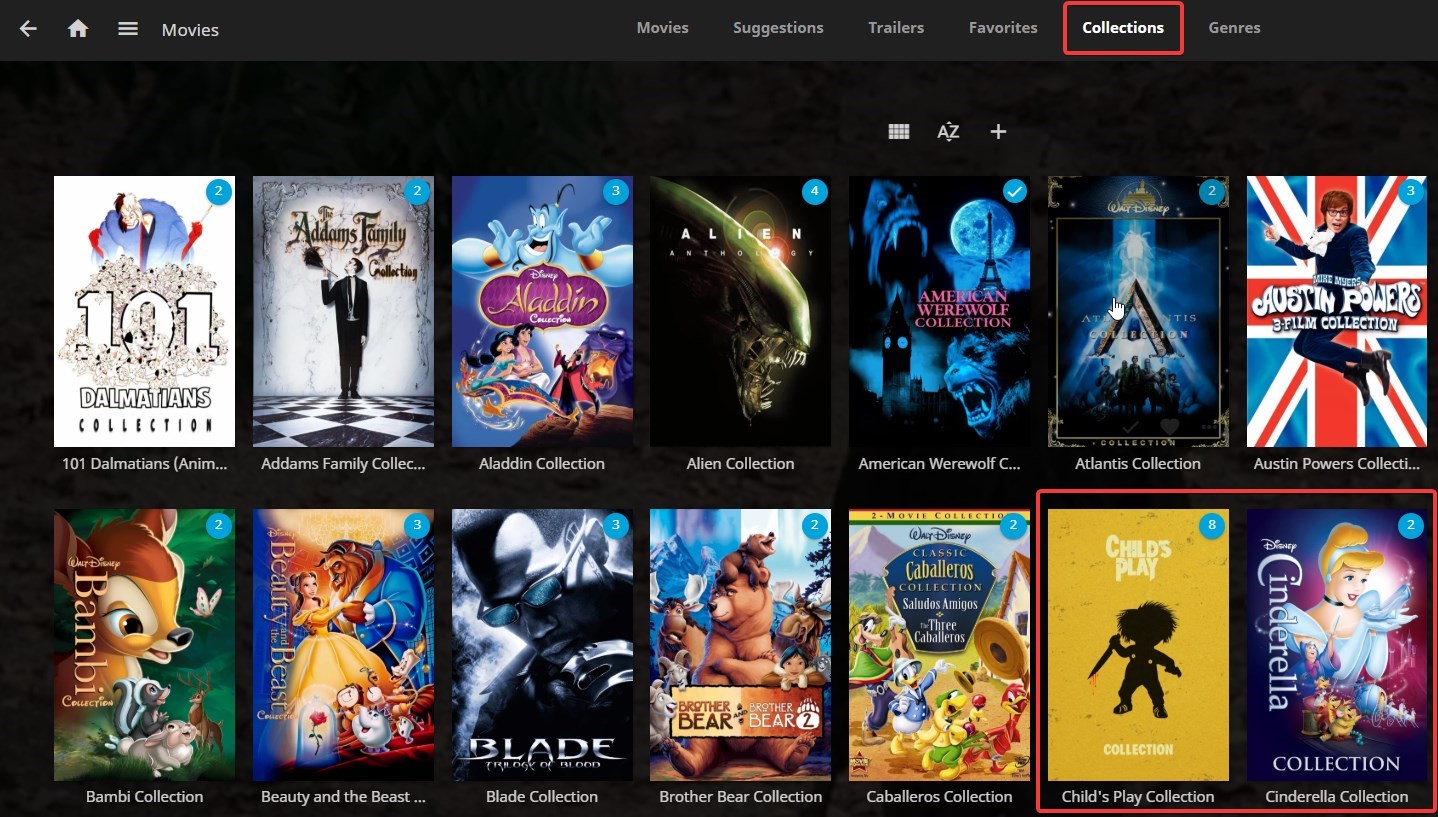Open the Bambi Collection poster

[x=144, y=644]
